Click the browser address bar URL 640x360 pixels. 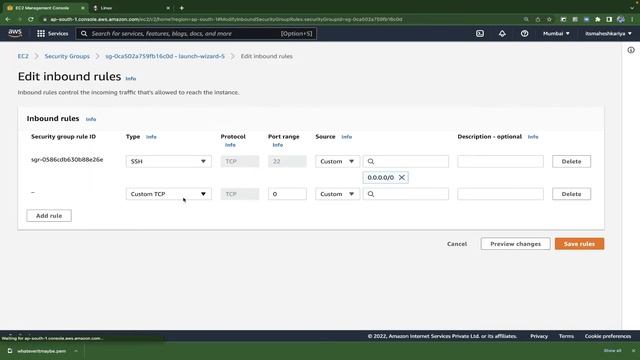[227, 19]
